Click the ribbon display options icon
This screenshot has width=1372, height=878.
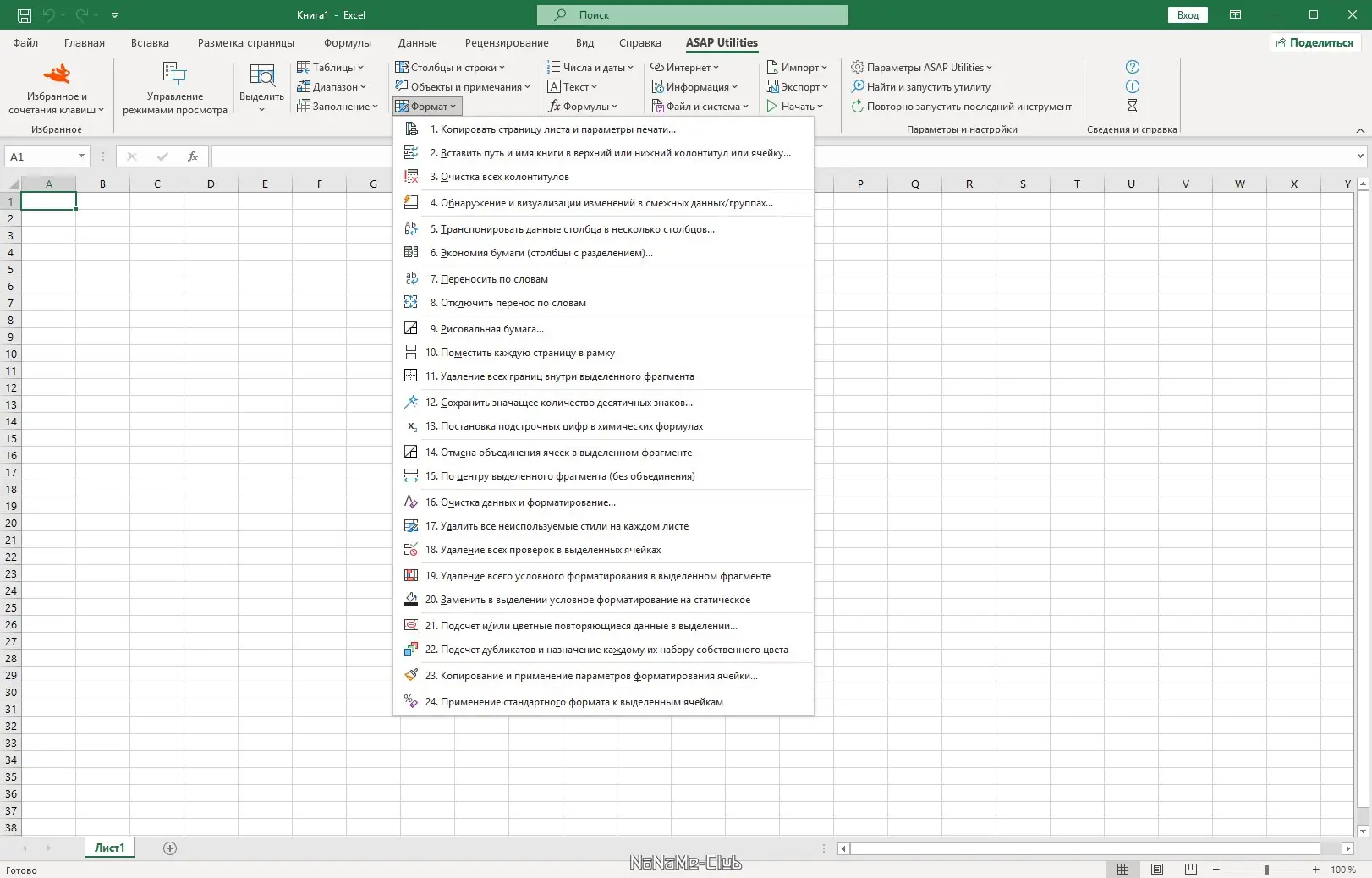[x=1236, y=15]
